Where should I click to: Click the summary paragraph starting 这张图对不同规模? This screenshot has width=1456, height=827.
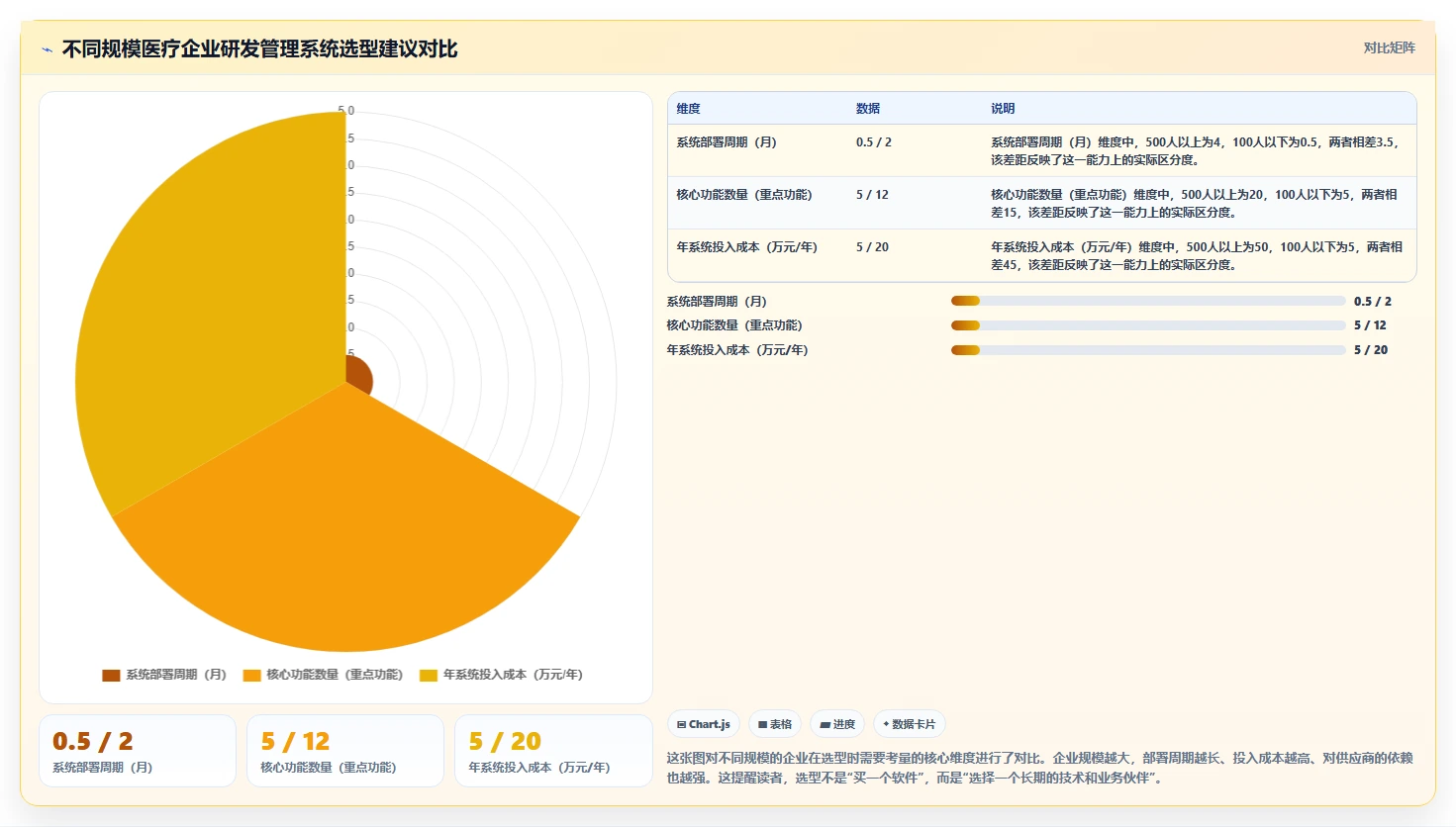point(1040,768)
